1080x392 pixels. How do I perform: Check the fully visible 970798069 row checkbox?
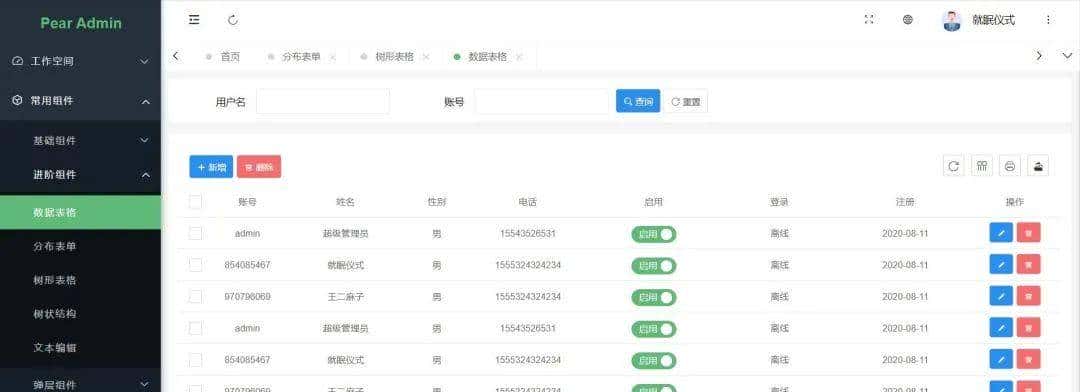196,297
